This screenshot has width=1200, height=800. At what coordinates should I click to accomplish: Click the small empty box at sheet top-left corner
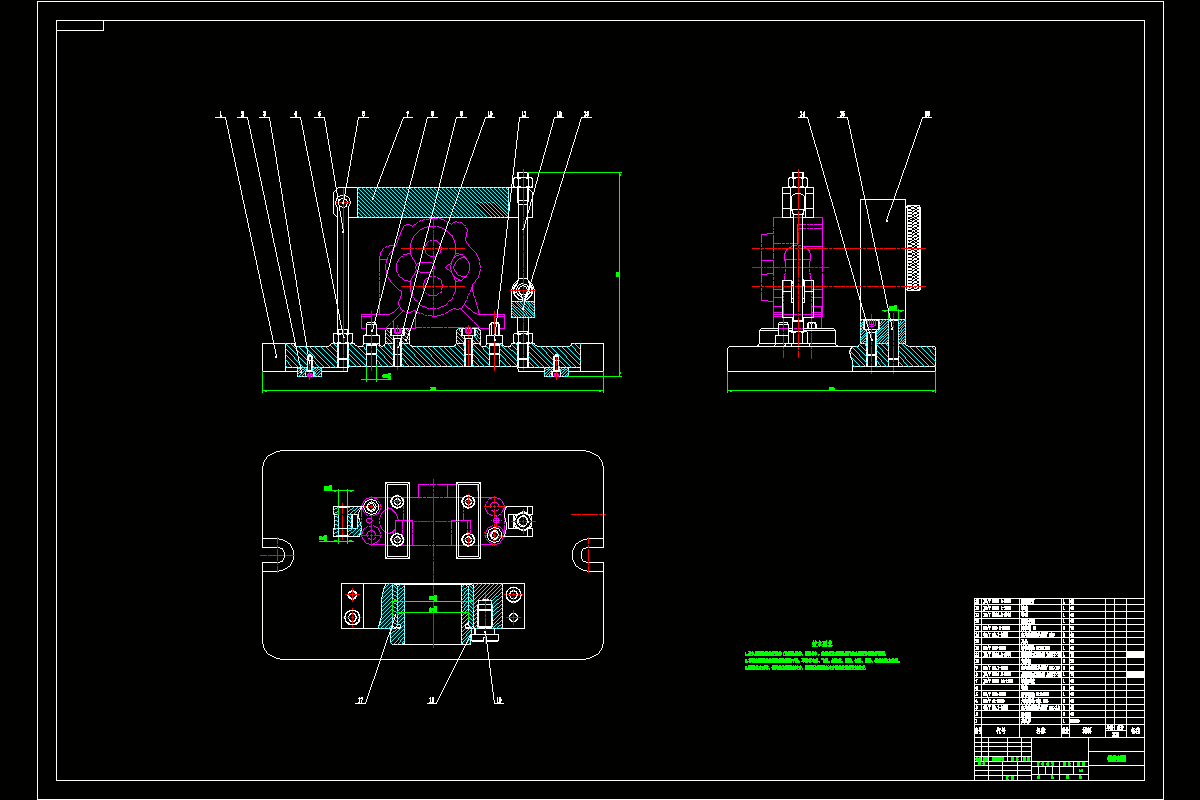pos(80,26)
